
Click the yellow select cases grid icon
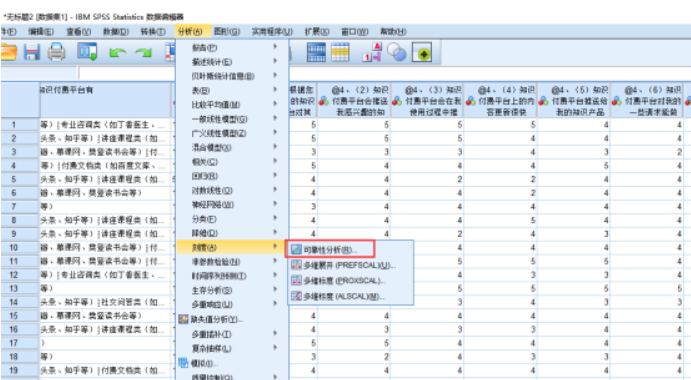(340, 52)
